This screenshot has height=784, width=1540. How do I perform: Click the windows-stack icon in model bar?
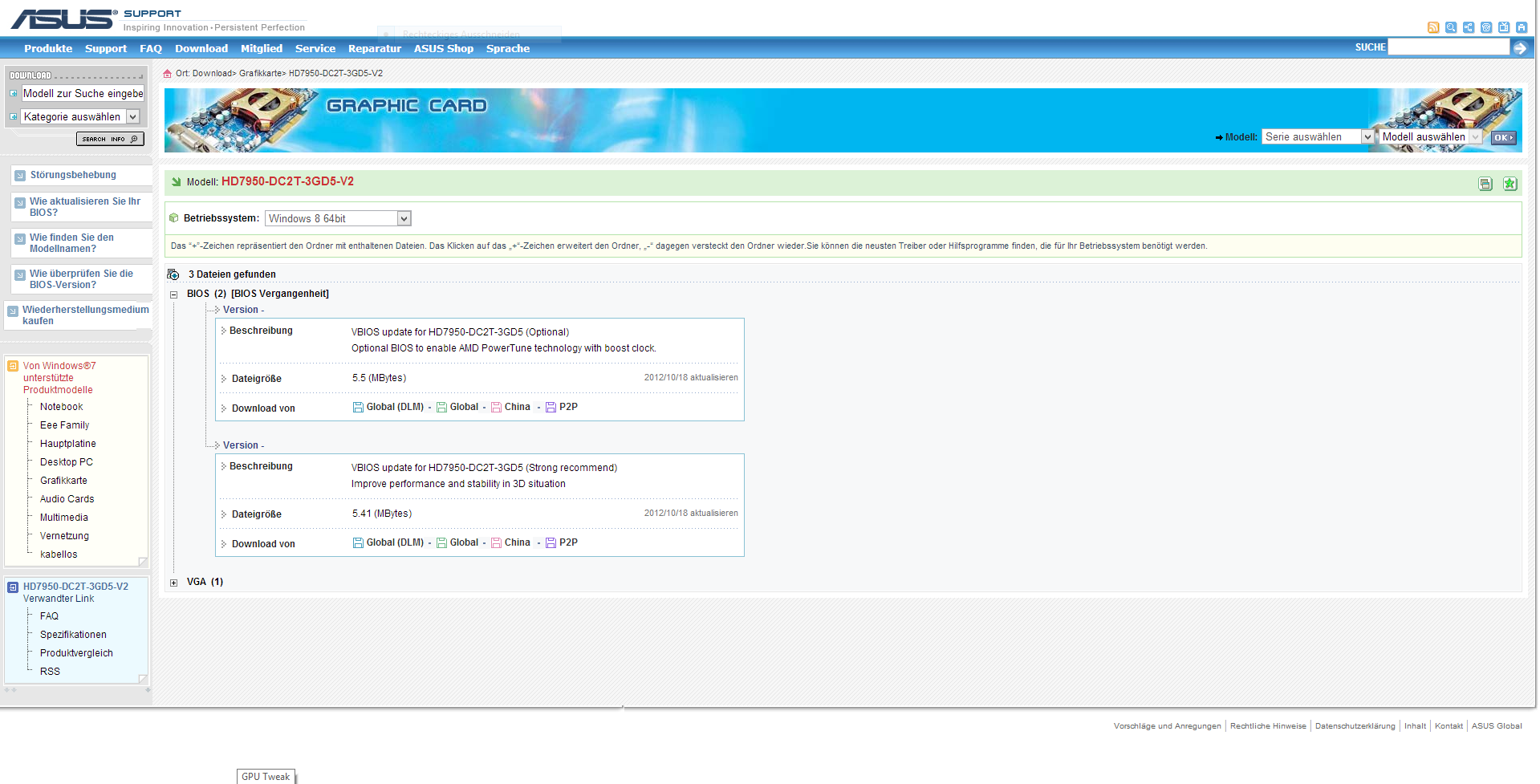tap(1485, 184)
